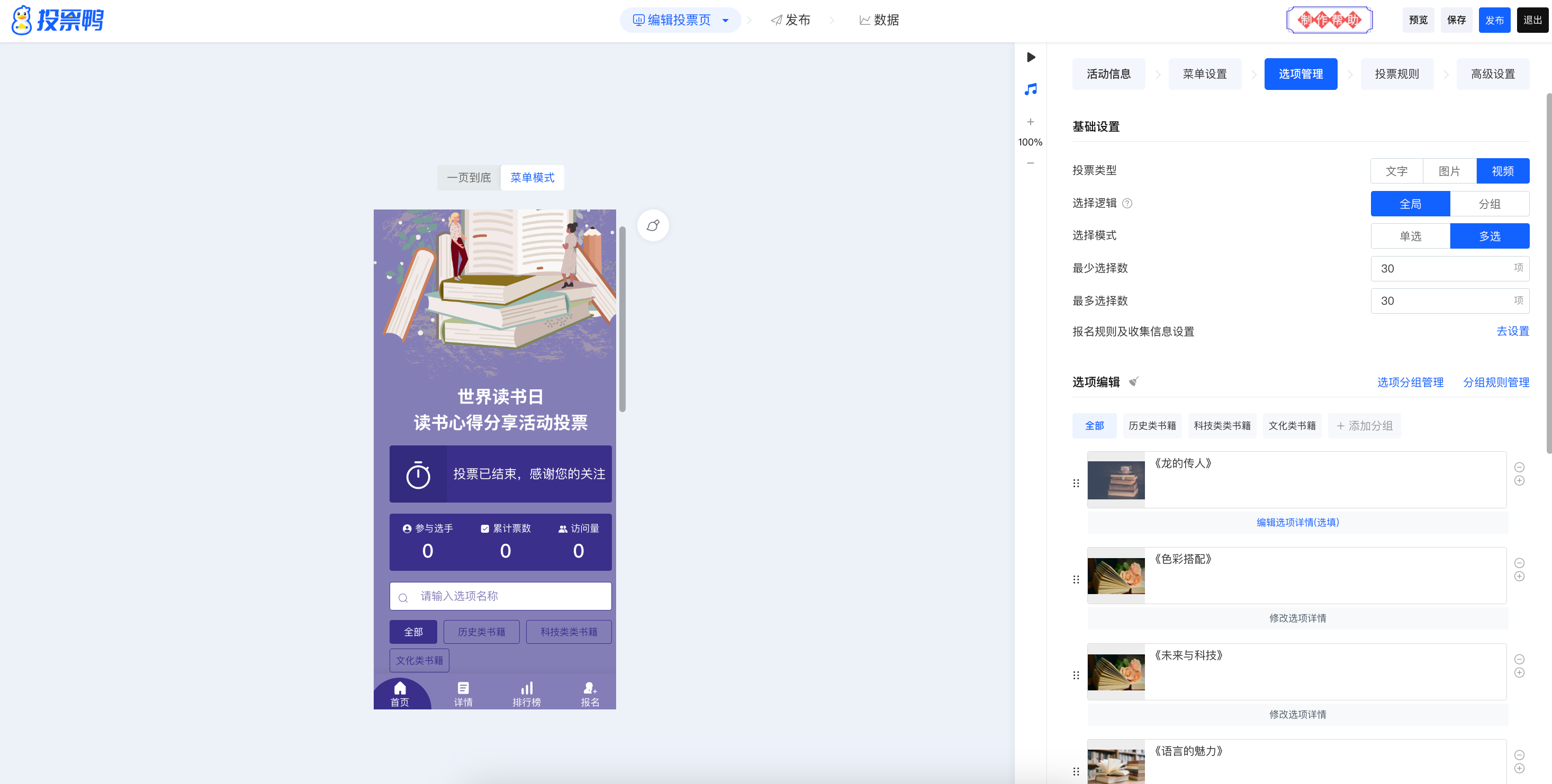The height and width of the screenshot is (784, 1552).
Task: Zoom in with the plus icon
Action: (x=1030, y=122)
